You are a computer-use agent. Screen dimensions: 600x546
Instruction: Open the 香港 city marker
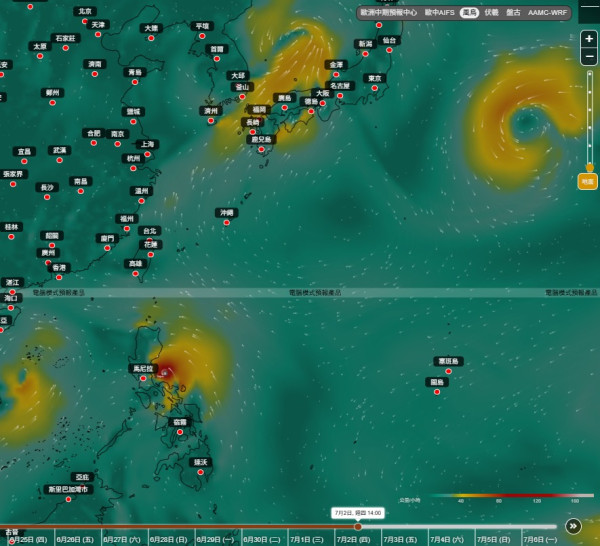(x=59, y=277)
